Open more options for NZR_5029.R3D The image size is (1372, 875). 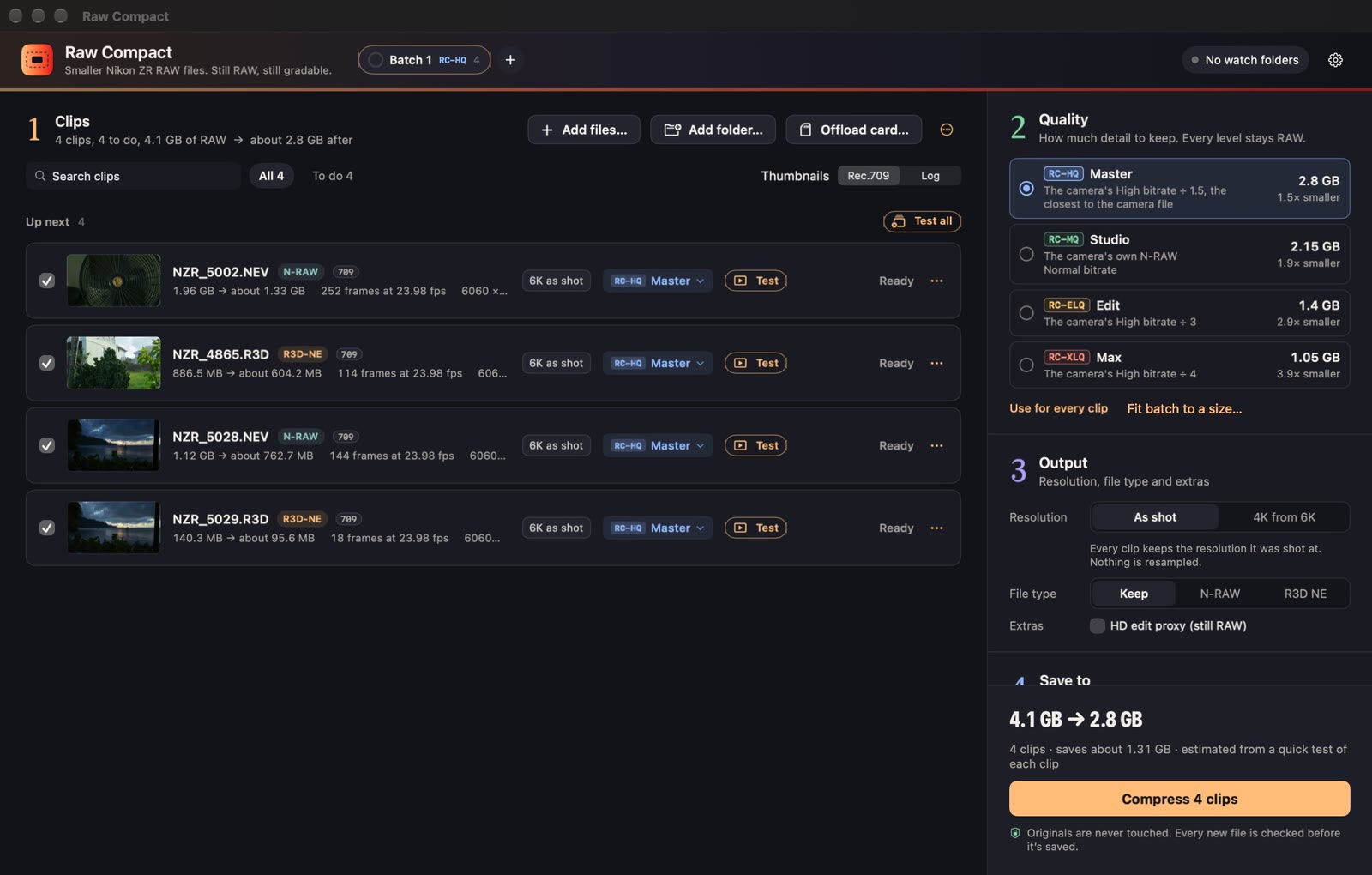pos(936,528)
